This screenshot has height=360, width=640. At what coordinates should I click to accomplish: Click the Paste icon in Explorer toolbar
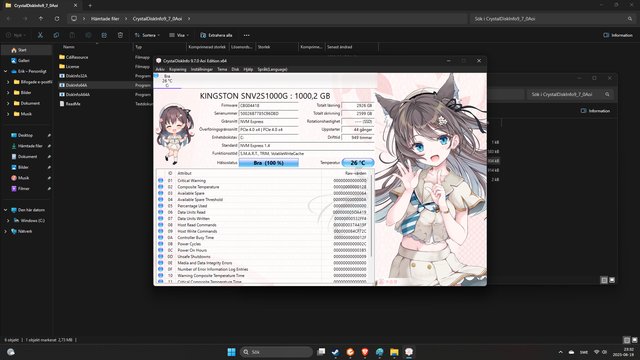[72, 35]
